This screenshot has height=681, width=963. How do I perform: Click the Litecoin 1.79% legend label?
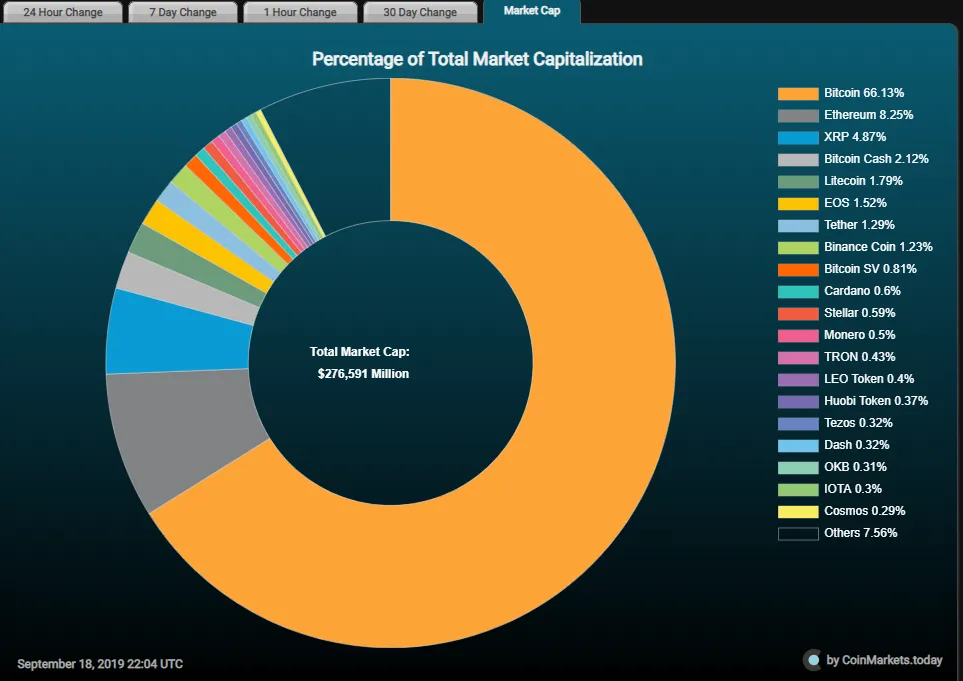[863, 181]
